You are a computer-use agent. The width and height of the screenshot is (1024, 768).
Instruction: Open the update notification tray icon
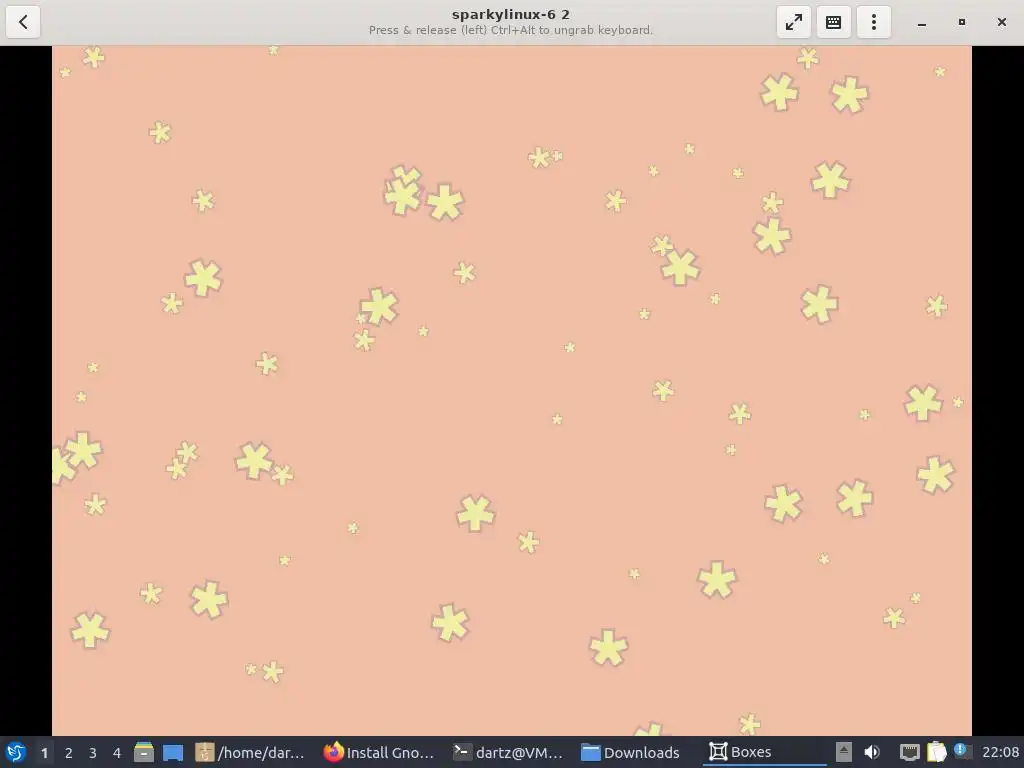(961, 750)
